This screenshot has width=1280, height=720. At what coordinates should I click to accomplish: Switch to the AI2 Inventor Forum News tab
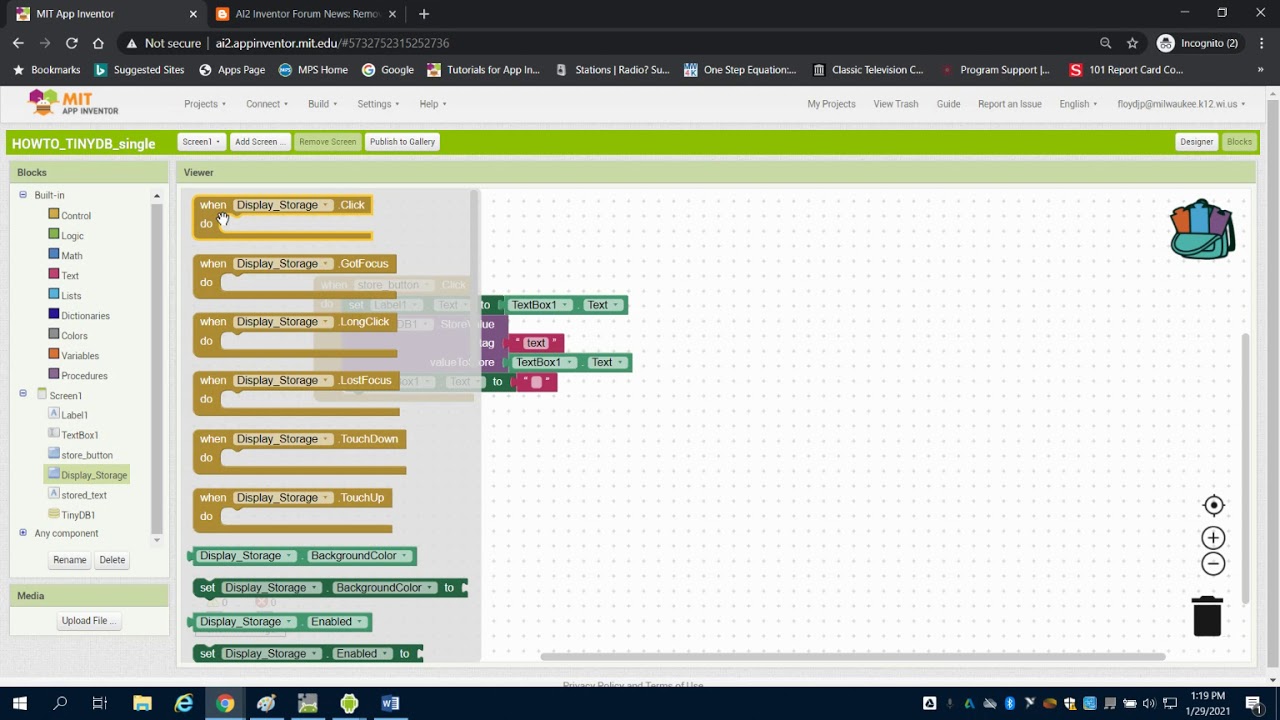tap(307, 14)
